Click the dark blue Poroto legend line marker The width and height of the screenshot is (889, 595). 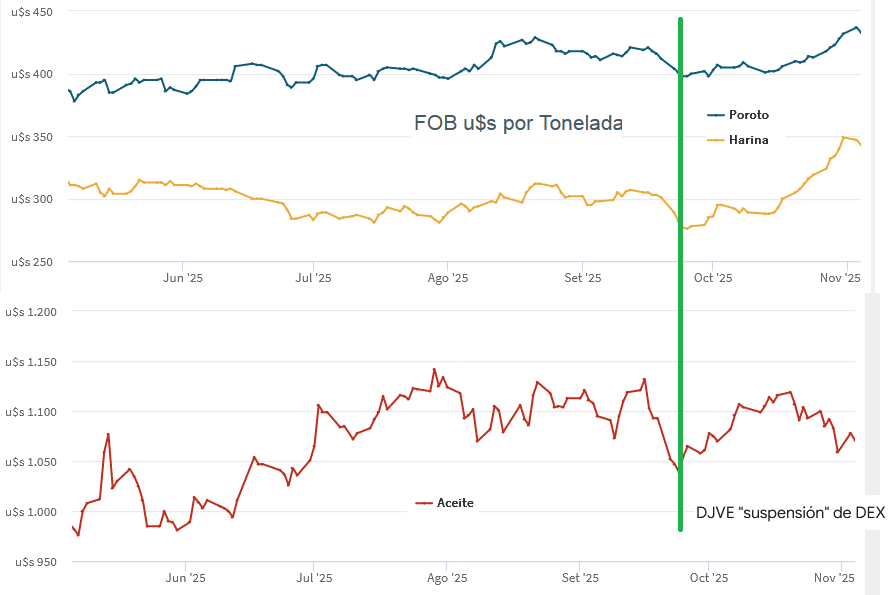716,115
